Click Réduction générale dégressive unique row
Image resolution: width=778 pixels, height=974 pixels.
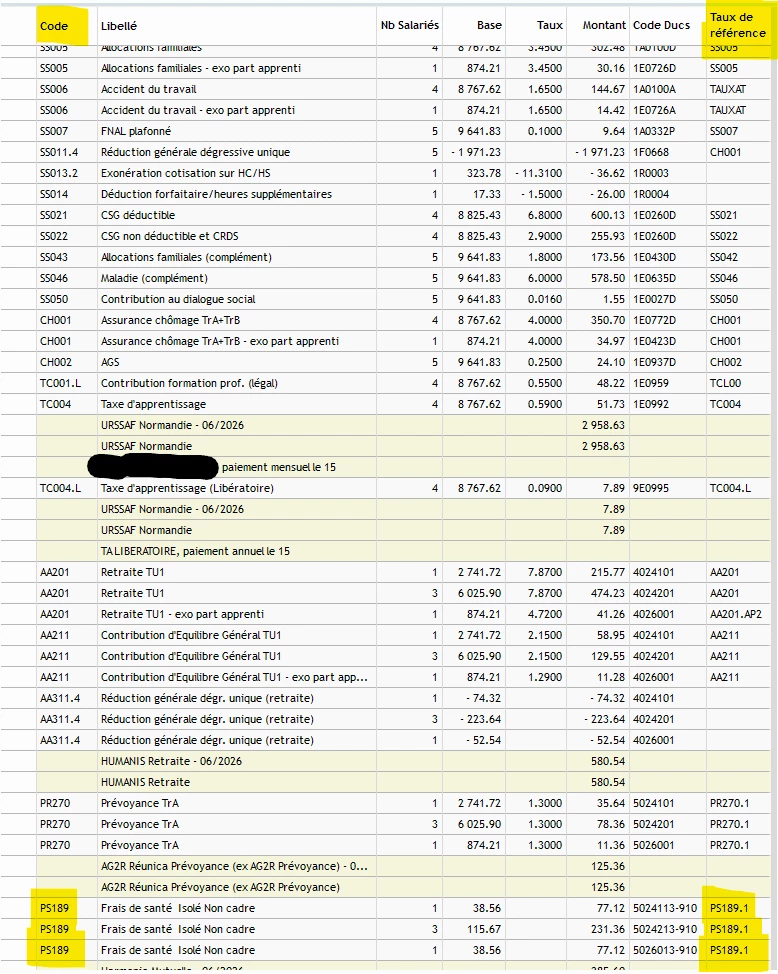385,152
